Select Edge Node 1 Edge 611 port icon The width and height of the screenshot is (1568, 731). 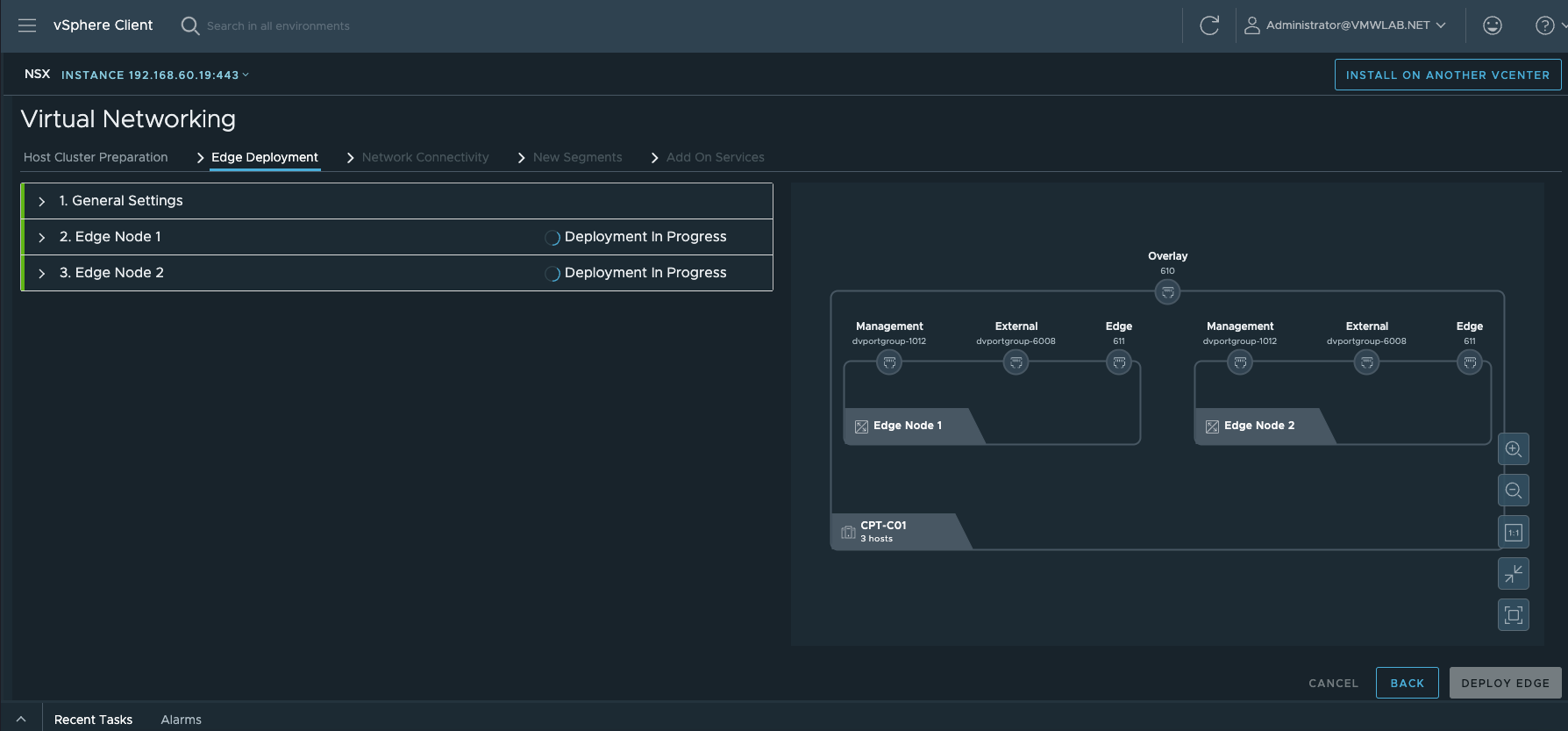(x=1119, y=362)
